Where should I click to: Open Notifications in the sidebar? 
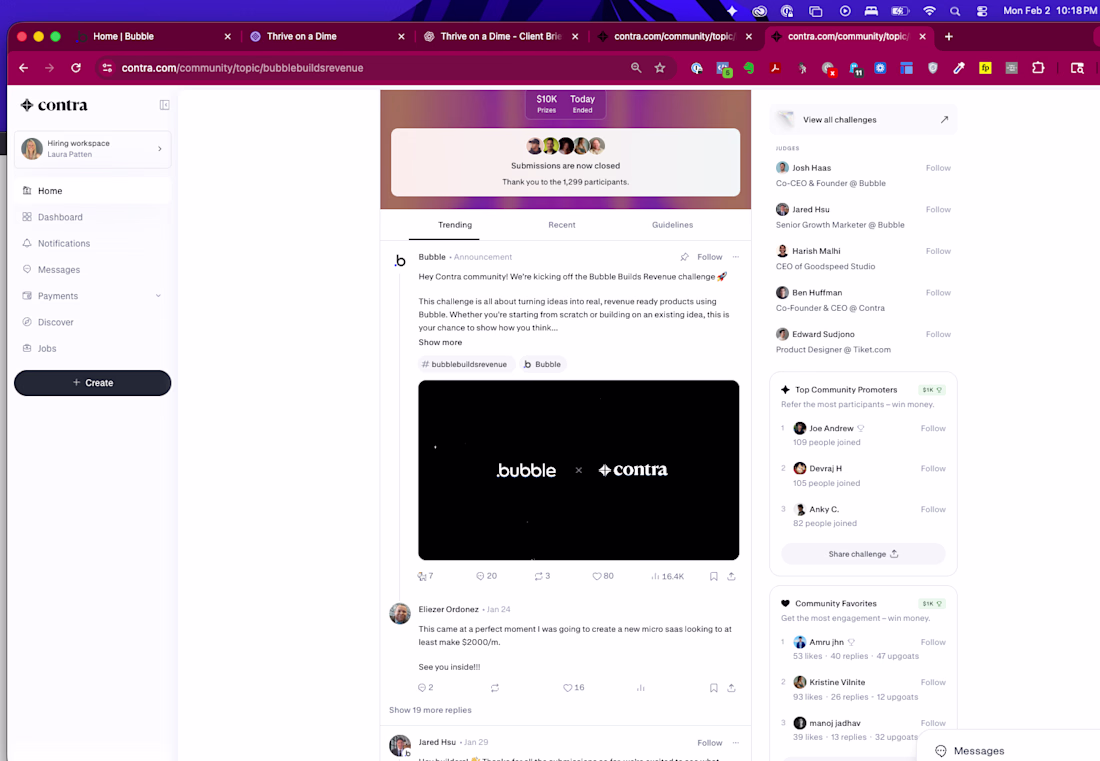[x=92, y=243]
